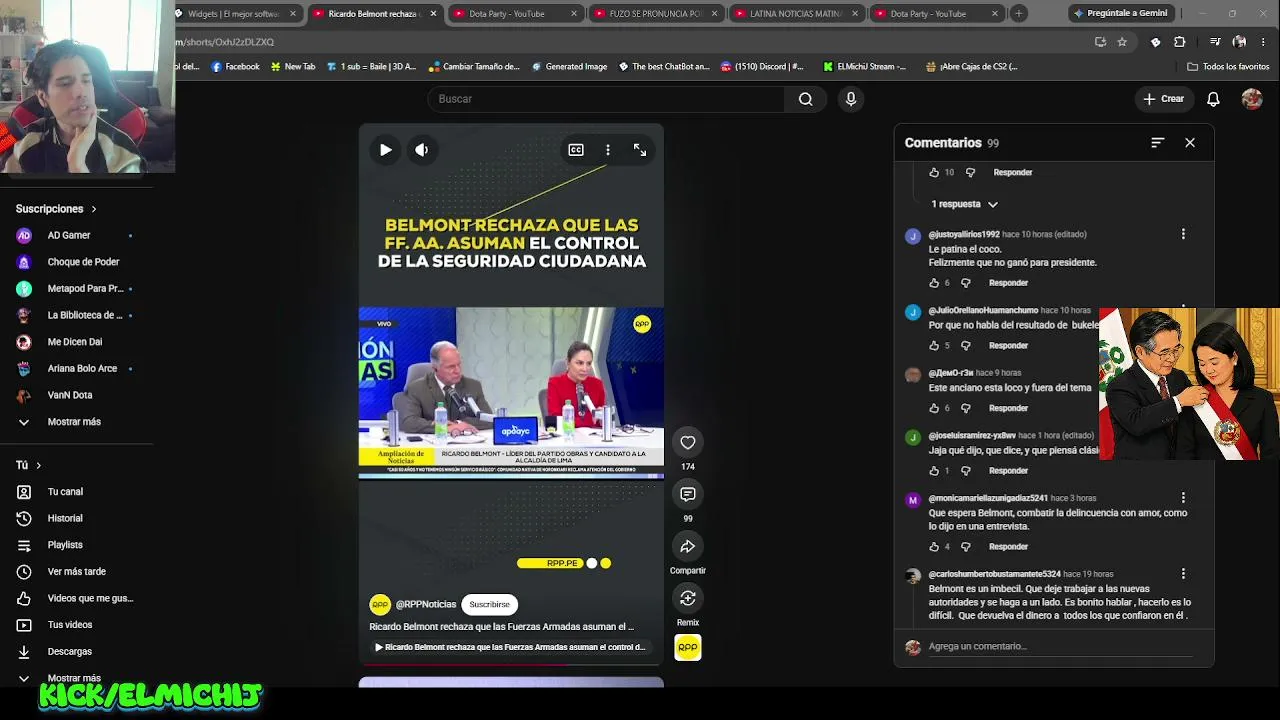Viewport: 1280px width, 720px height.
Task: Focus the Buscar search field
Action: (x=607, y=99)
